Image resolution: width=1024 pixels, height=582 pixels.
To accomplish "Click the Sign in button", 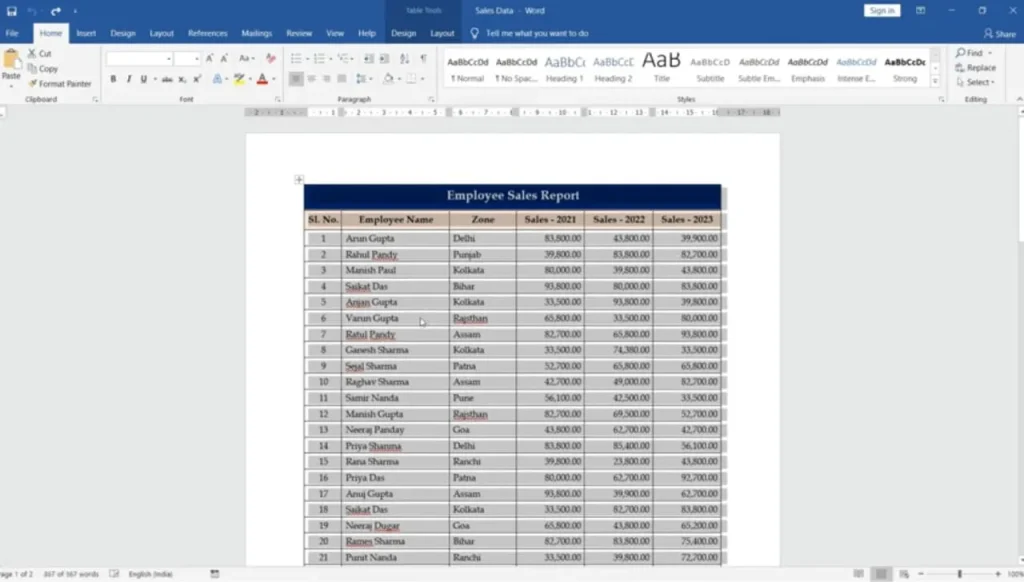I will tap(882, 10).
